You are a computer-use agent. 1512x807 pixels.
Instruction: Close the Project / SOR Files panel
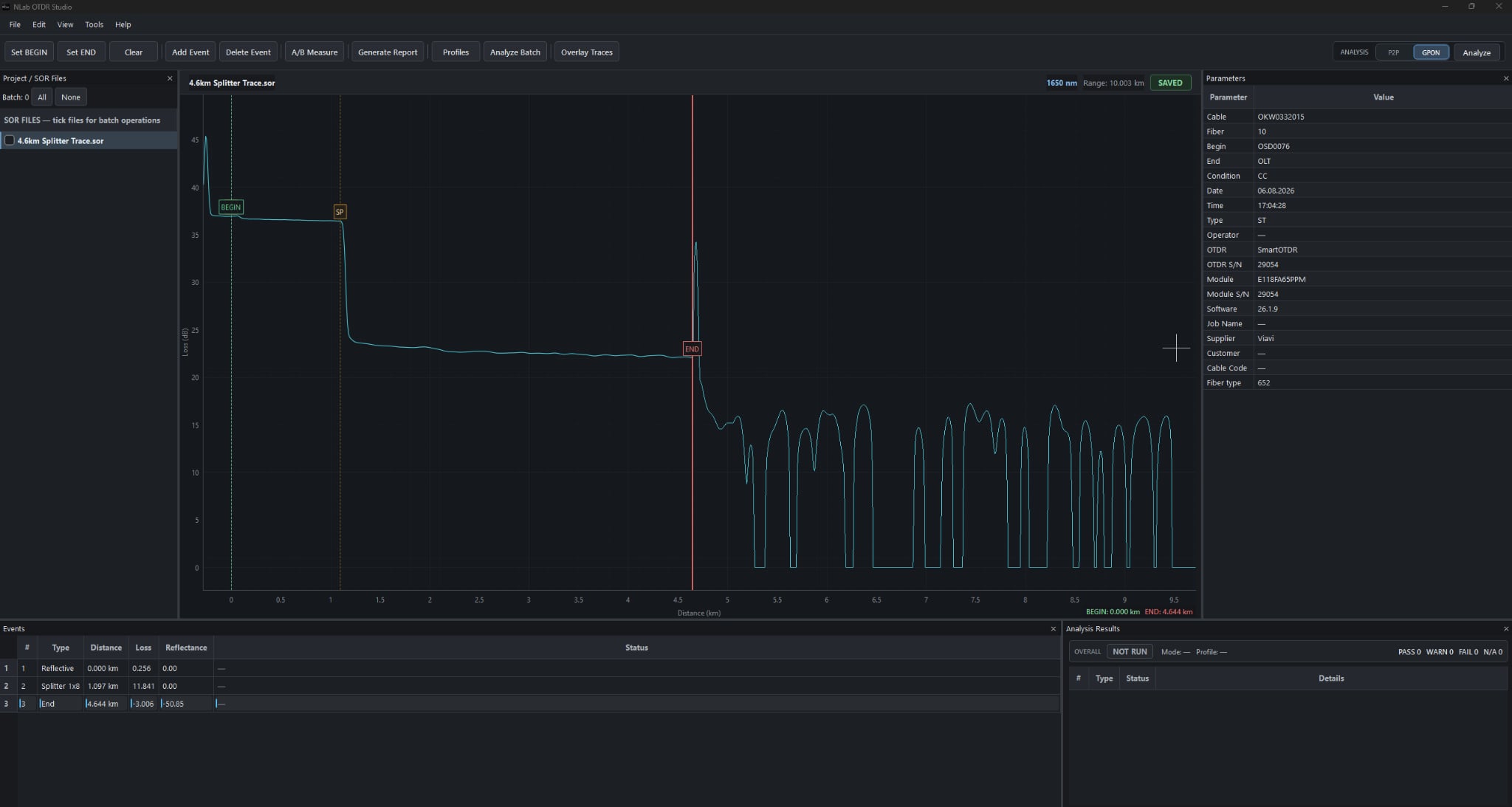170,78
